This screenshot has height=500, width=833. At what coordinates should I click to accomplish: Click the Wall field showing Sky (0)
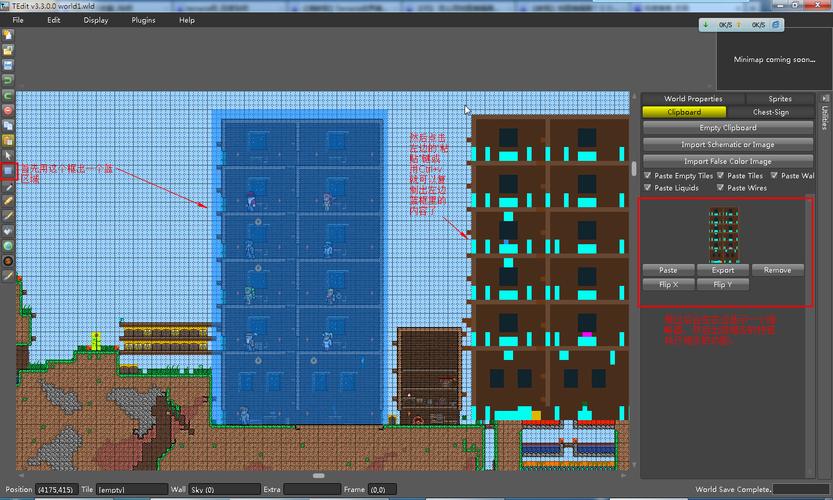pos(225,489)
